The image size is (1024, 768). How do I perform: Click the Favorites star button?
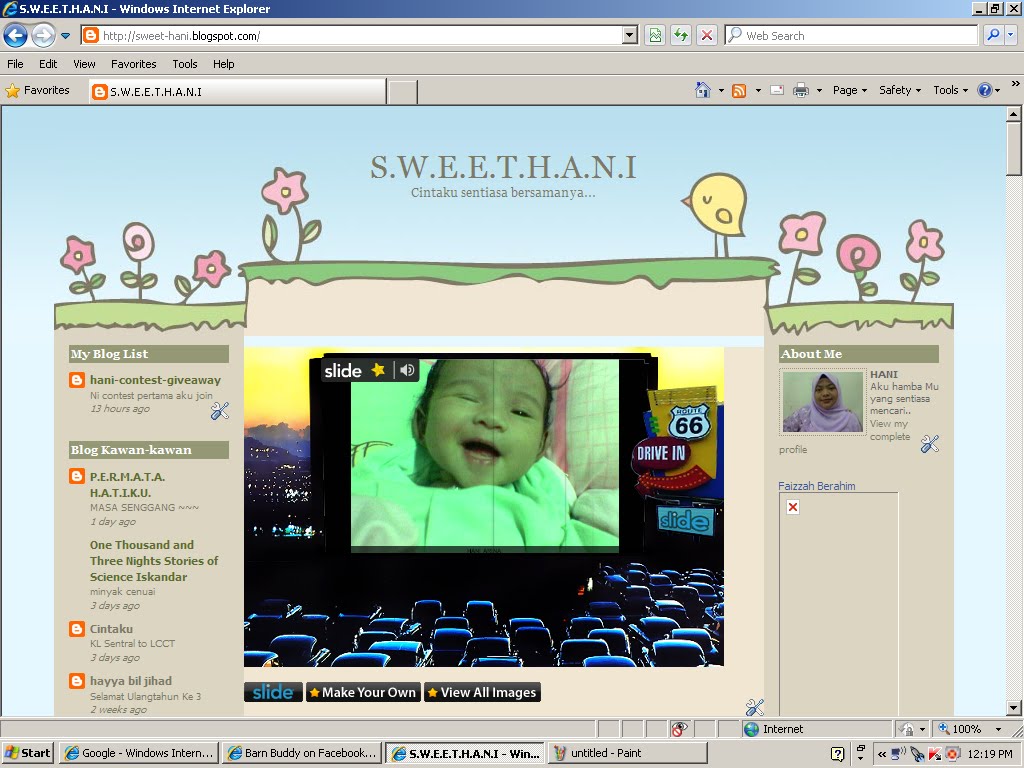(37, 91)
